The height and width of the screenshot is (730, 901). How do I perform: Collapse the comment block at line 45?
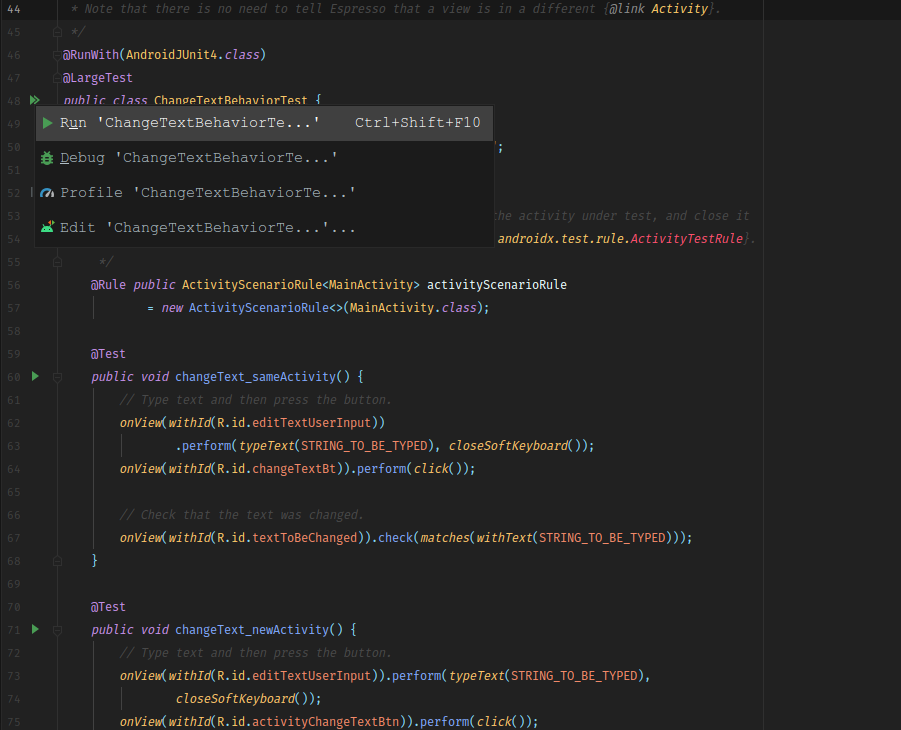point(57,31)
